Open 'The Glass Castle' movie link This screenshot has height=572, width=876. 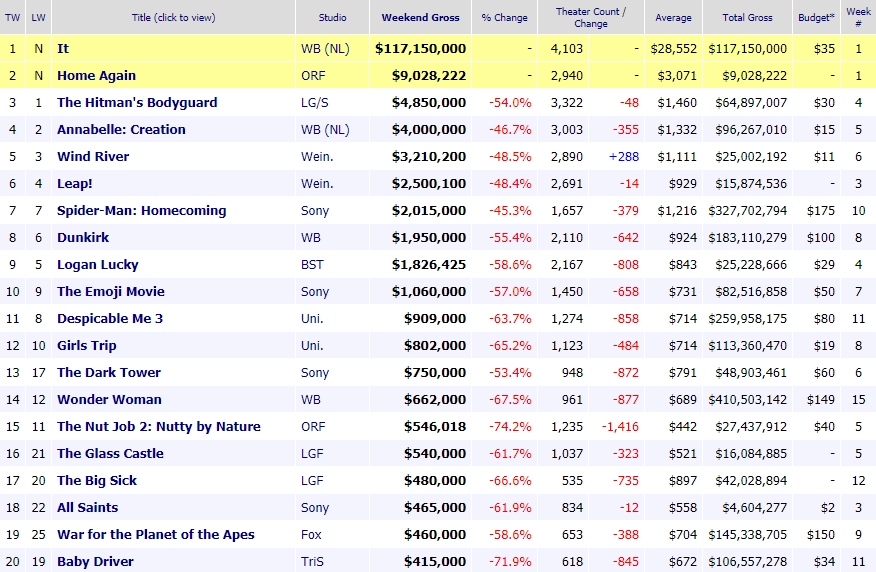point(110,454)
